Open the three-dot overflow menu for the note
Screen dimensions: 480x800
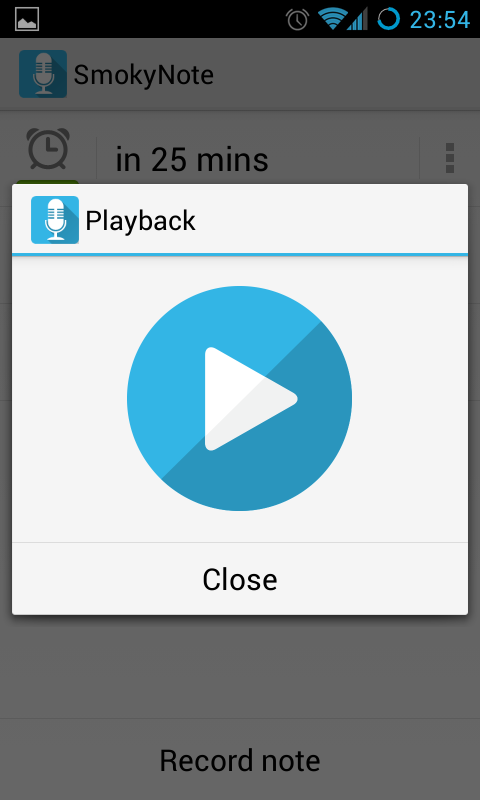[449, 158]
